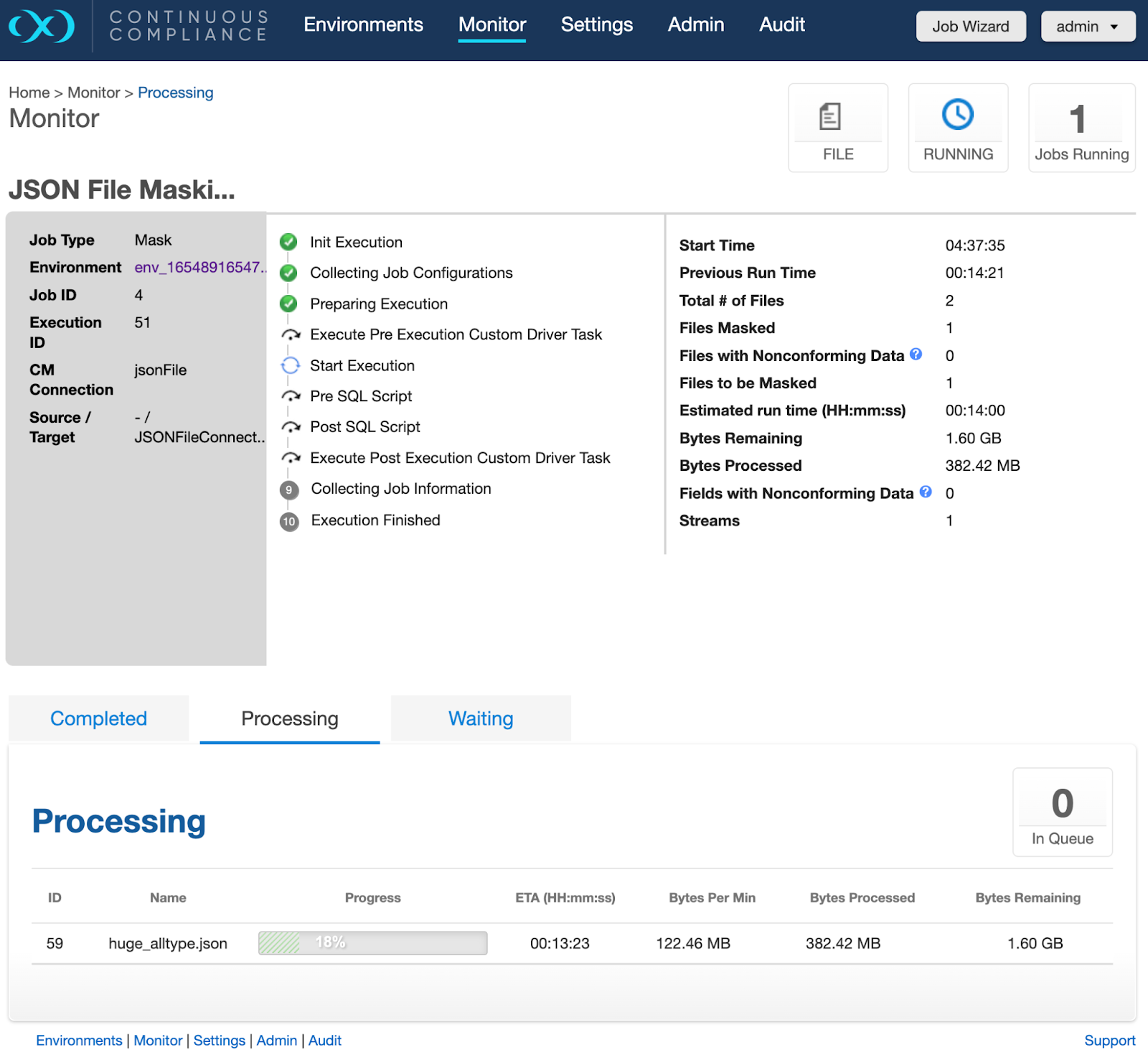Open the Environments menu in top bar
The height and width of the screenshot is (1055, 1148).
click(363, 24)
